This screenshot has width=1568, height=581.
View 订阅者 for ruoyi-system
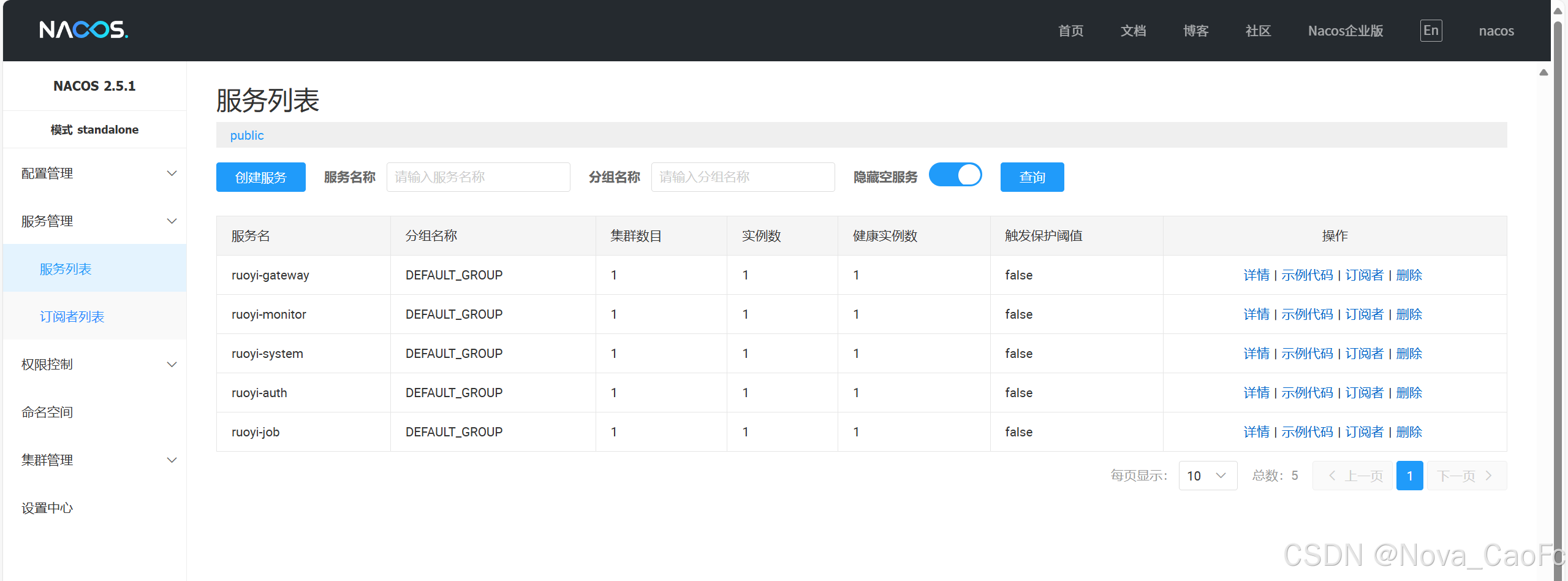(1364, 354)
